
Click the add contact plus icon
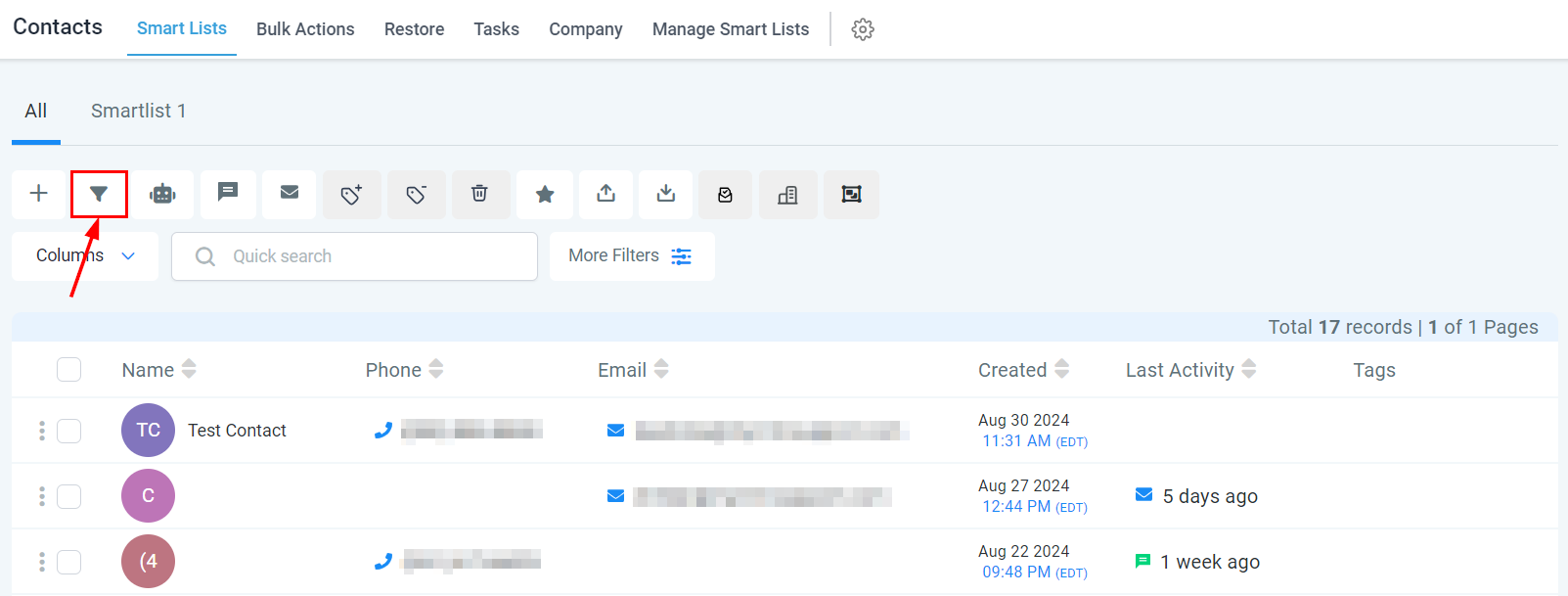(39, 194)
